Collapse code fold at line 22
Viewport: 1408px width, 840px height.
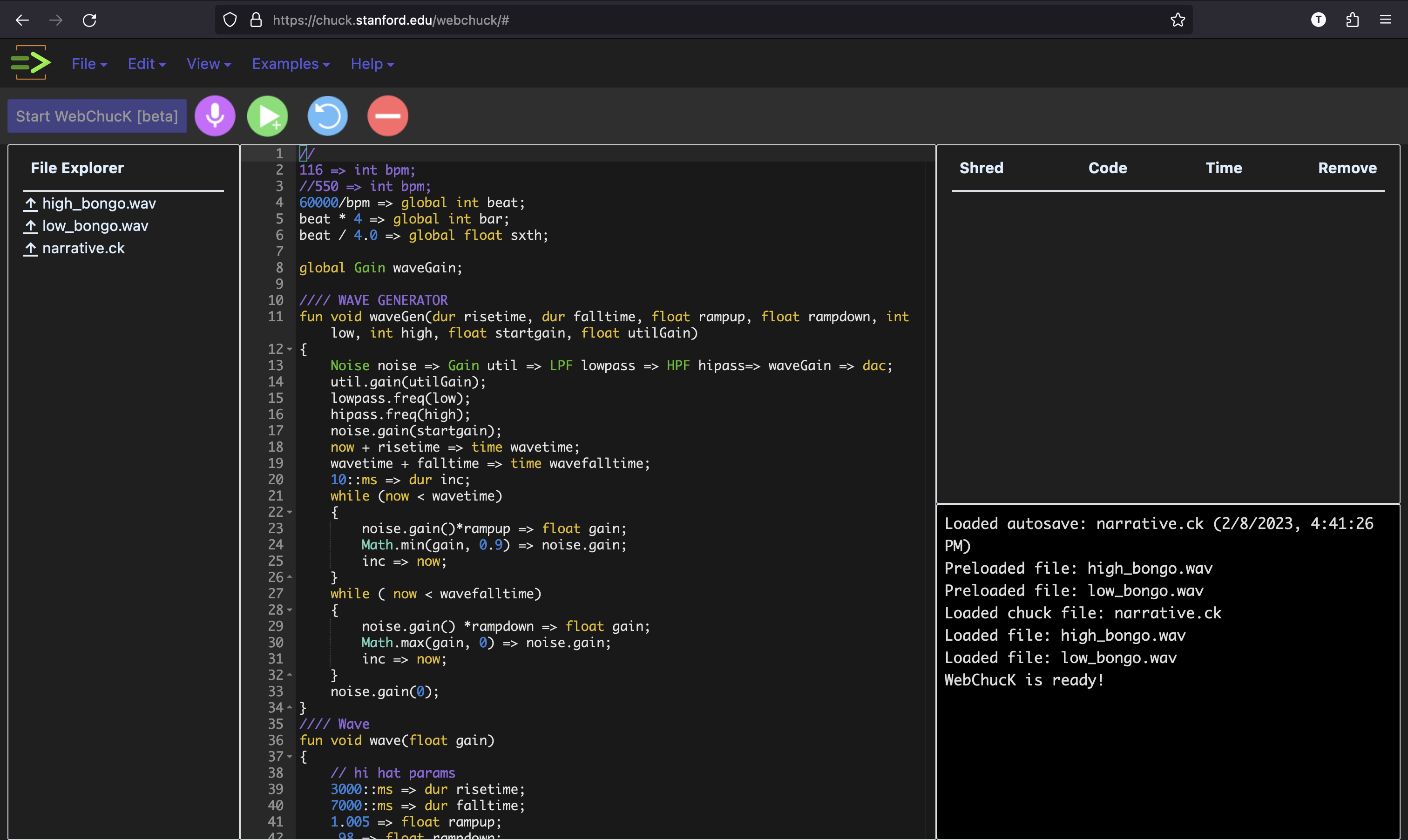tap(290, 512)
